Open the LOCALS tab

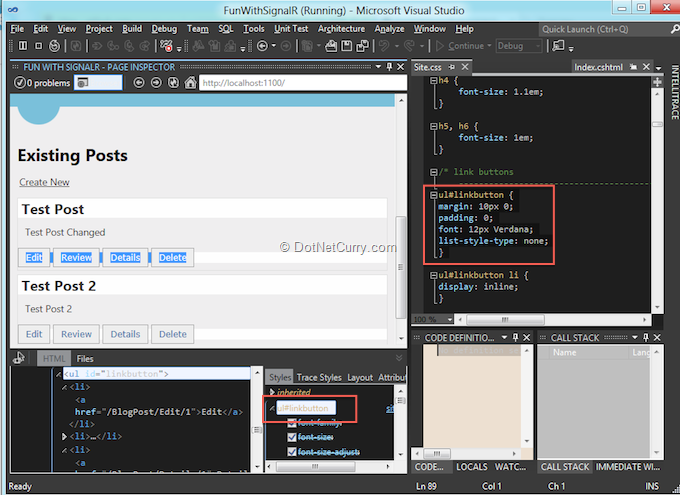[471, 467]
